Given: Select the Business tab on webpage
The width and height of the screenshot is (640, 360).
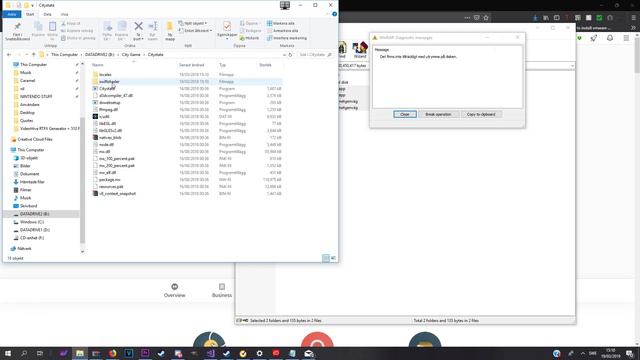Looking at the screenshot, I should tap(222, 290).
